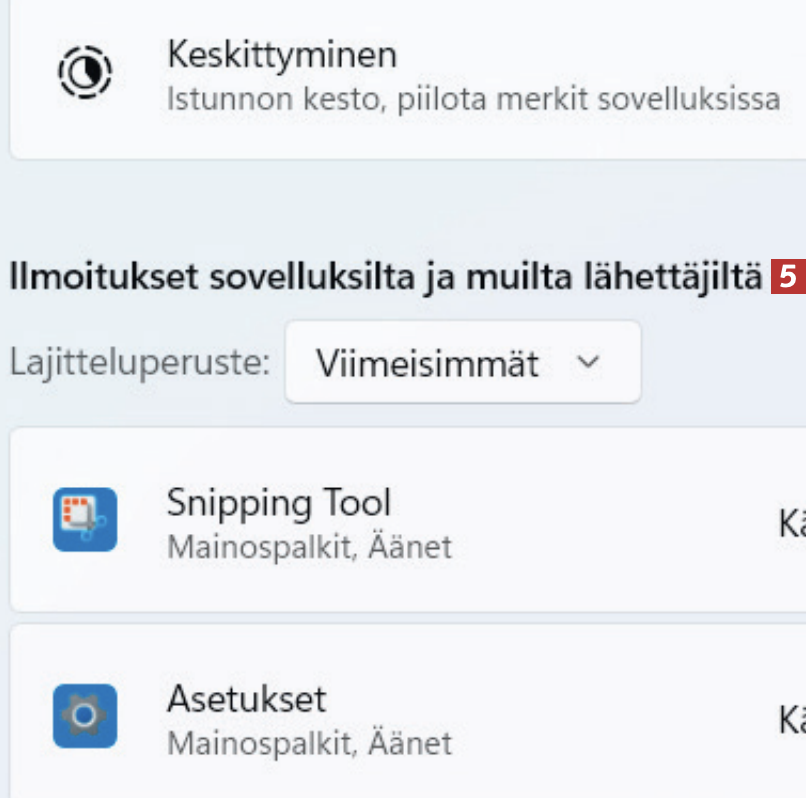806x798 pixels.
Task: Click the Snipping Tool app icon
Action: click(x=85, y=519)
